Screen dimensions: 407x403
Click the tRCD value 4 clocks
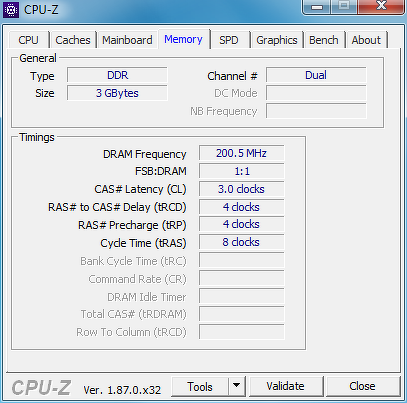tap(242, 207)
